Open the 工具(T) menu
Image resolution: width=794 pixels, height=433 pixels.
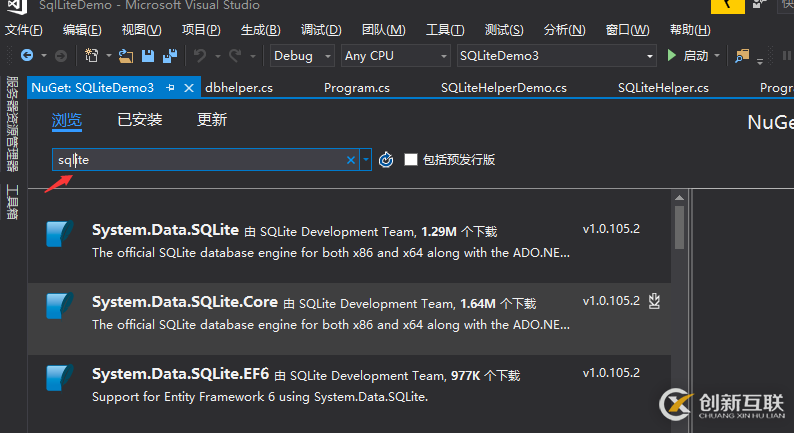445,30
